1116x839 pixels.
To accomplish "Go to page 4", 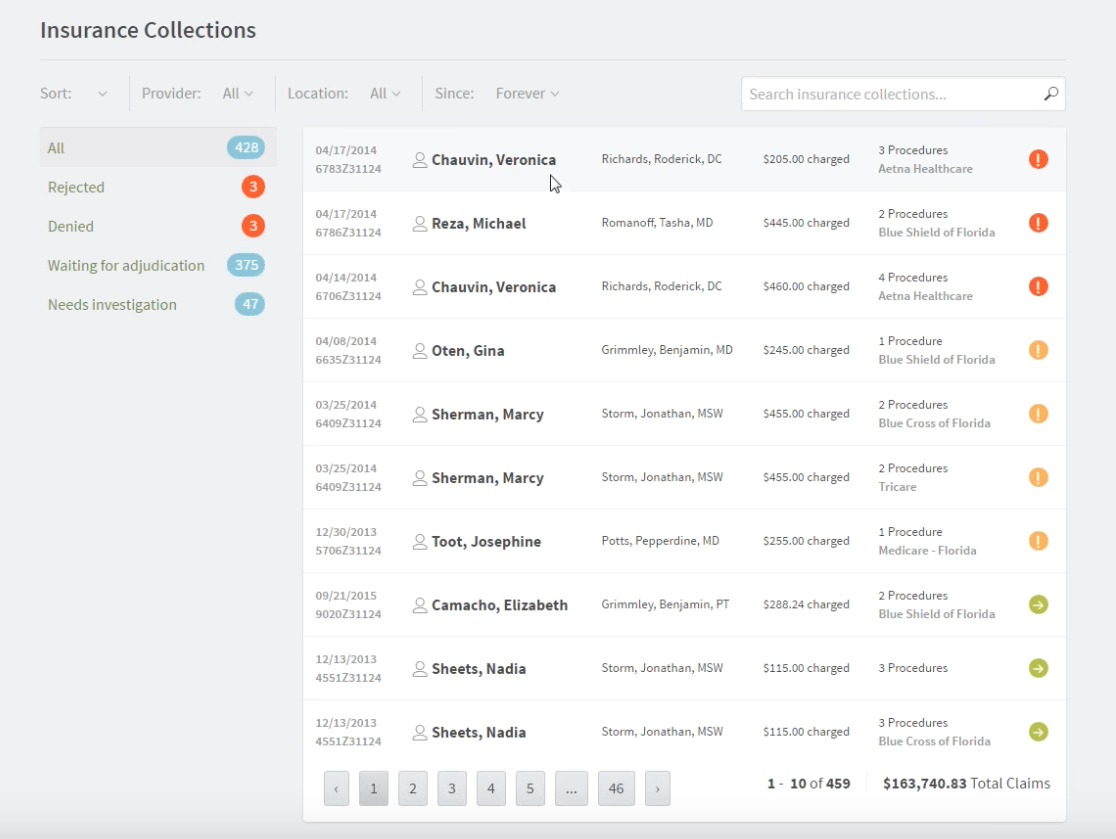I will (491, 788).
